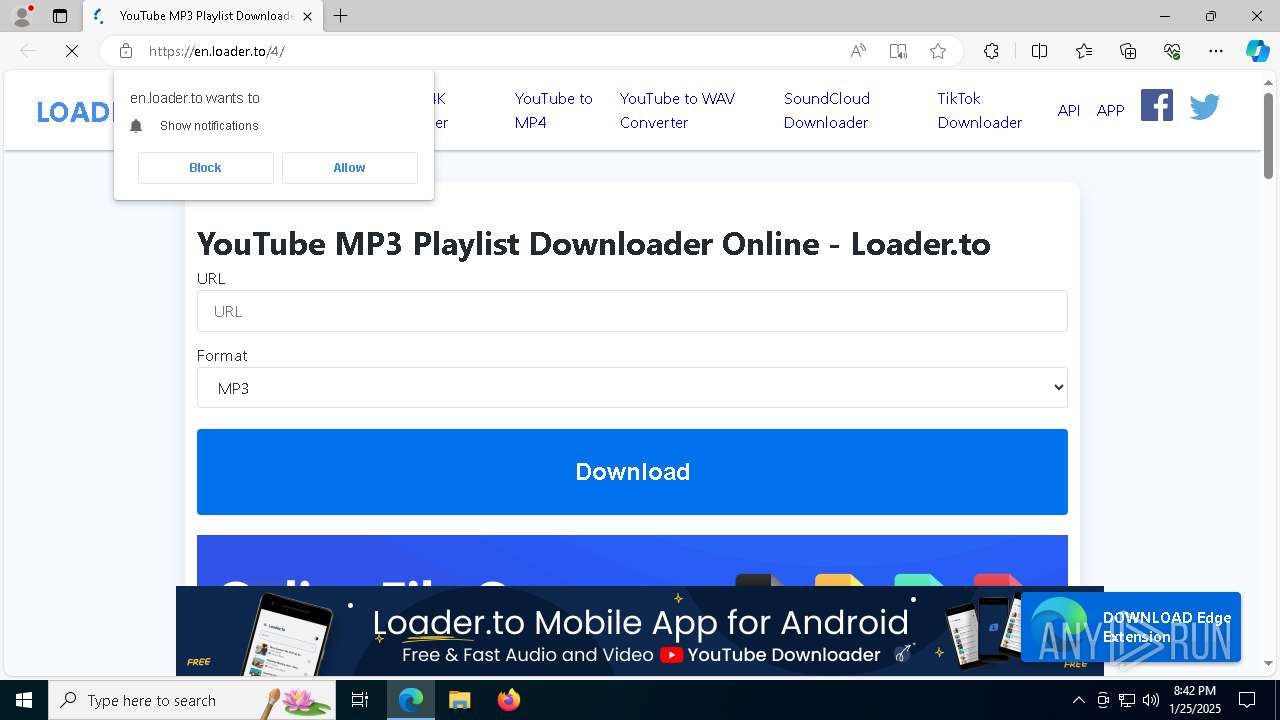The height and width of the screenshot is (720, 1280).
Task: Click the blue Download button
Action: point(632,472)
